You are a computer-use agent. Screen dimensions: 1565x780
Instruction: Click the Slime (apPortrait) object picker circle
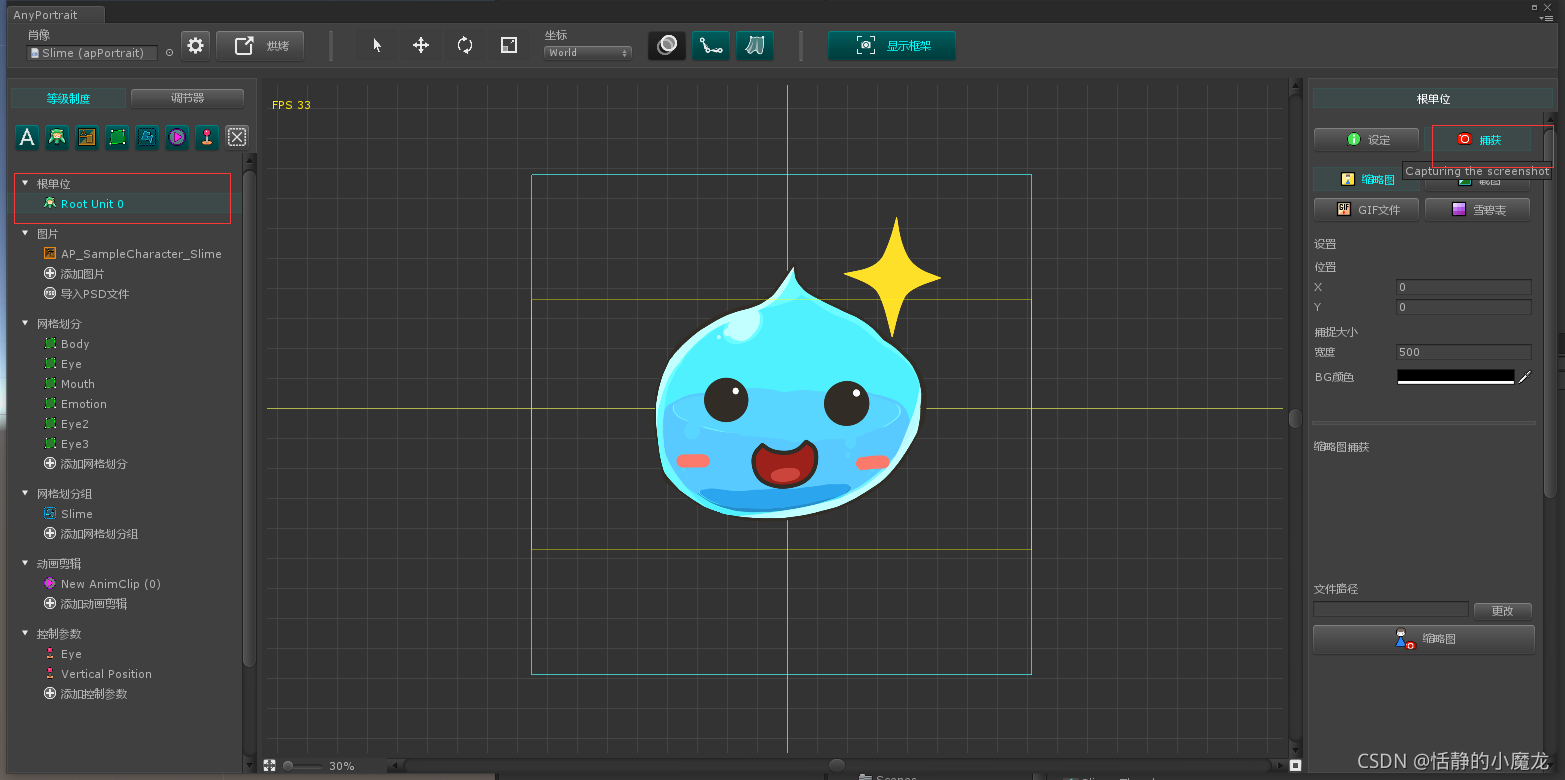pyautogui.click(x=169, y=53)
